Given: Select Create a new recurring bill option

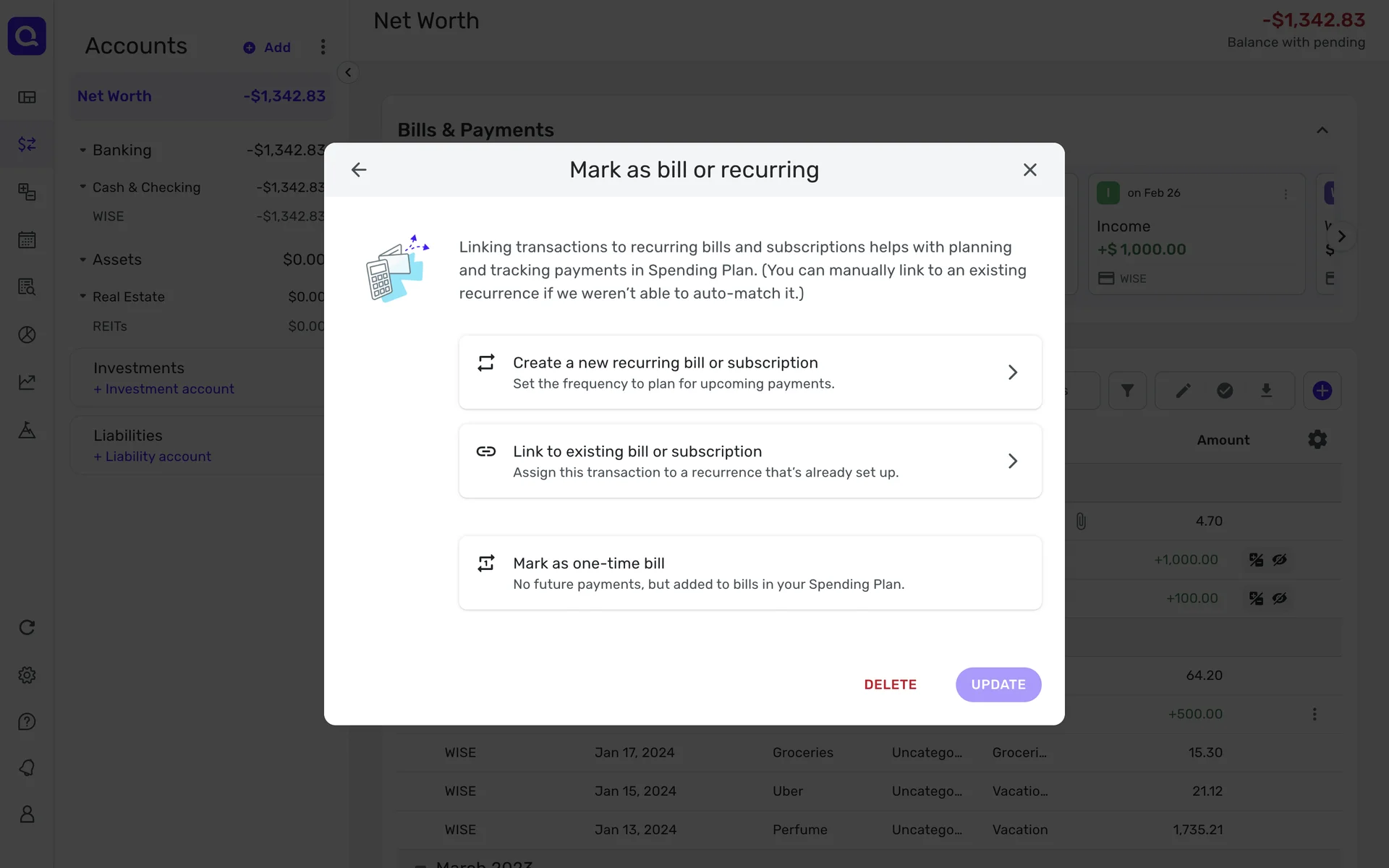Looking at the screenshot, I should (749, 373).
